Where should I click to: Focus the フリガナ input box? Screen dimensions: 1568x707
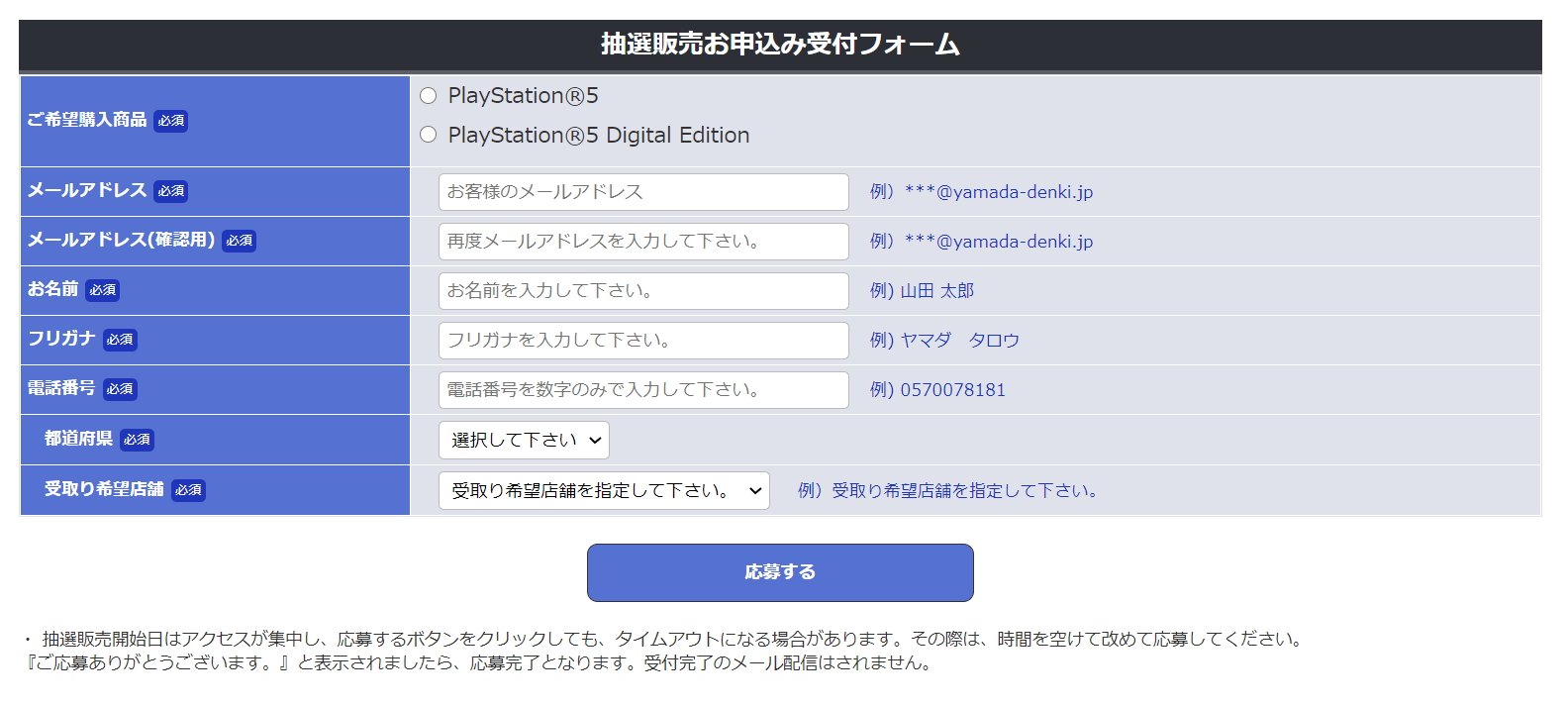pyautogui.click(x=643, y=341)
